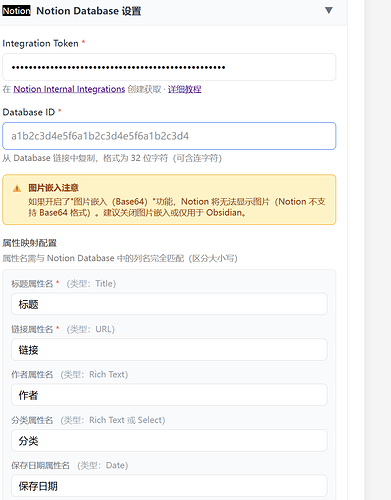Click the warning triangle icon in notice

(17, 189)
